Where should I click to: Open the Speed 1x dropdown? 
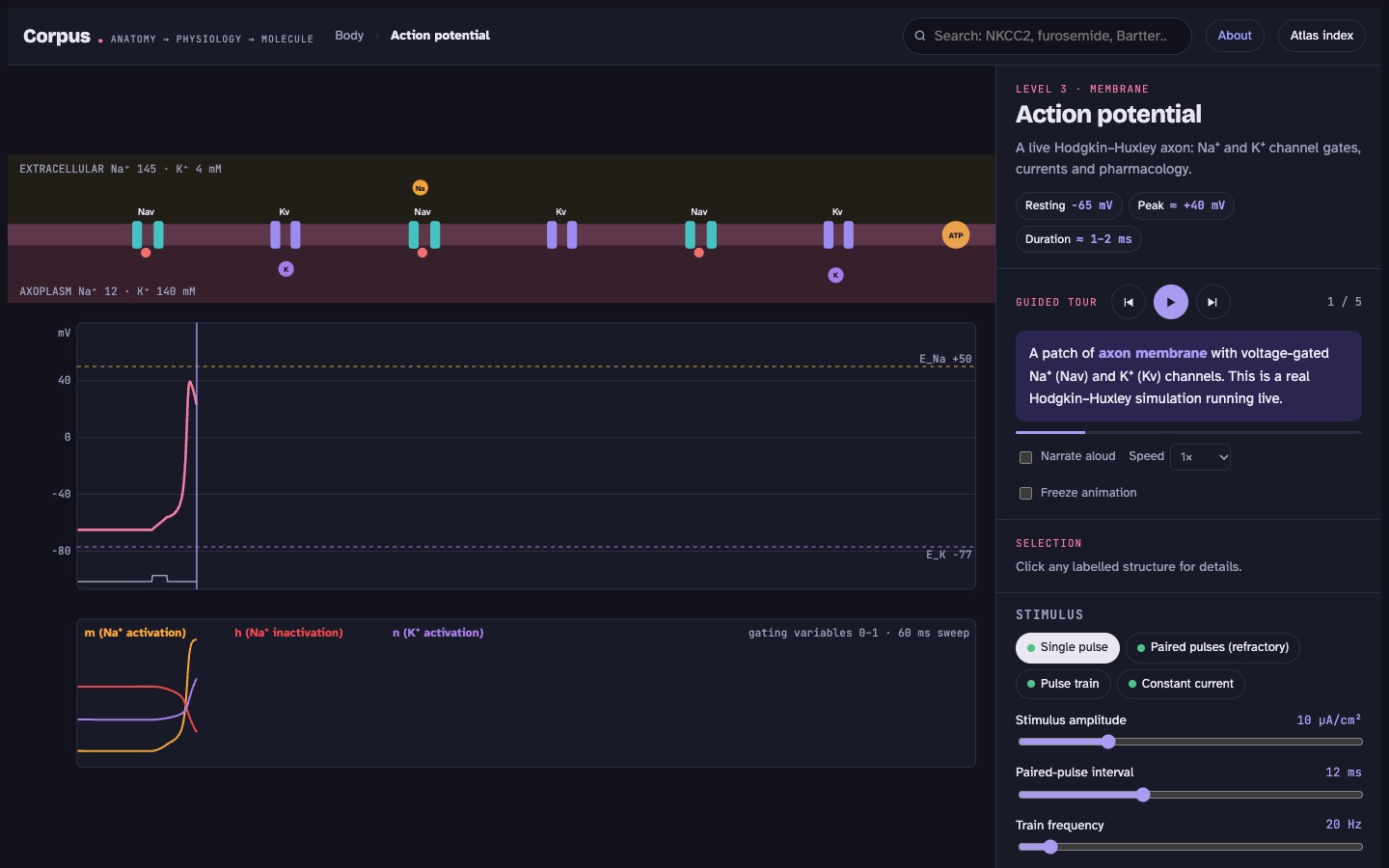(x=1200, y=457)
